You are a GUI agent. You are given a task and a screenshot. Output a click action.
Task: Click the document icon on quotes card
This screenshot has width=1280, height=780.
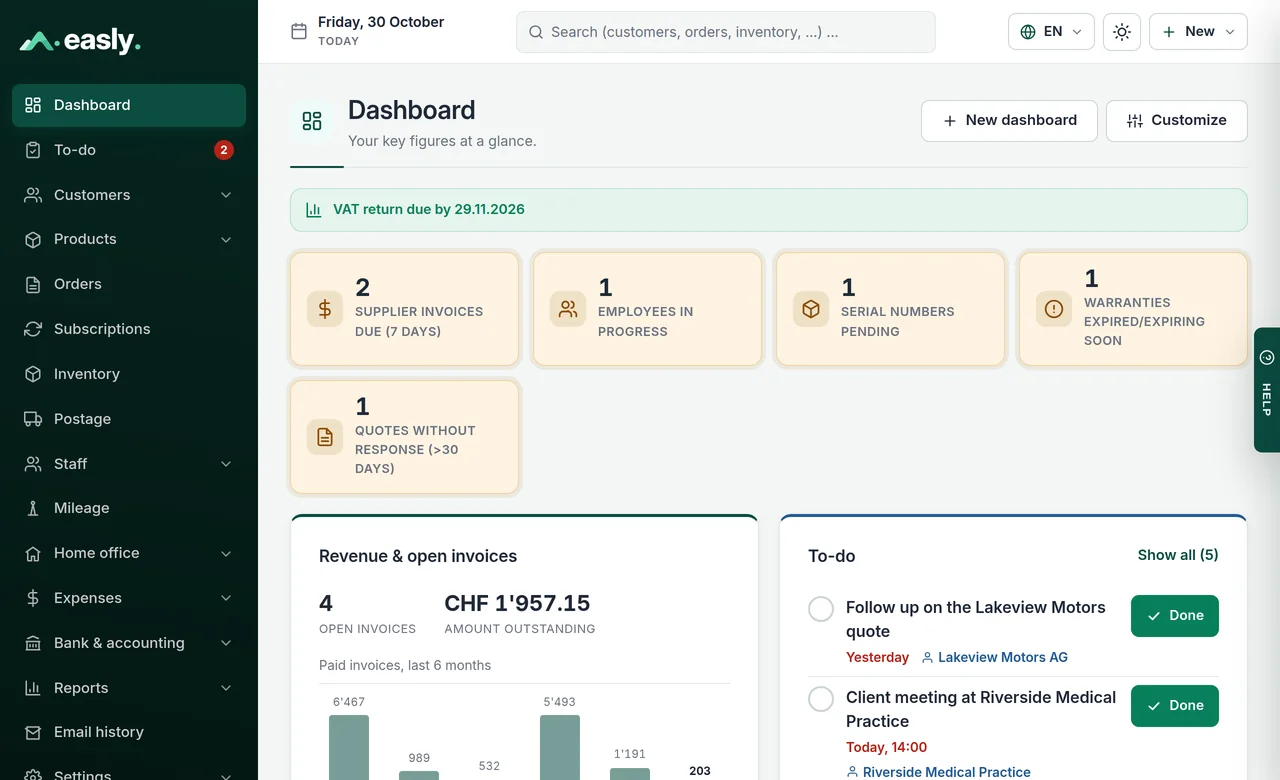point(325,437)
